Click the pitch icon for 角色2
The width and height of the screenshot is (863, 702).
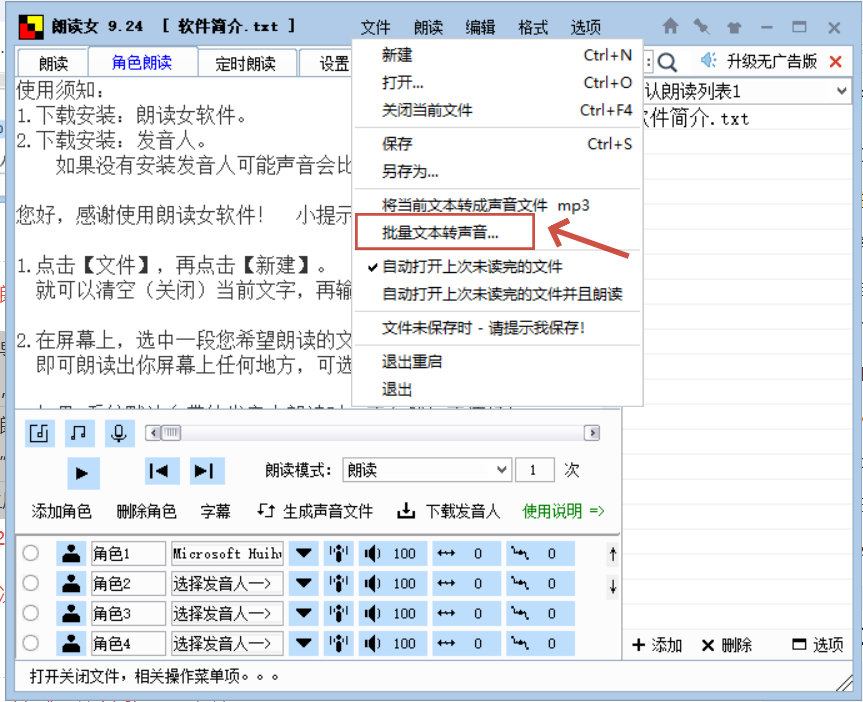click(x=519, y=583)
